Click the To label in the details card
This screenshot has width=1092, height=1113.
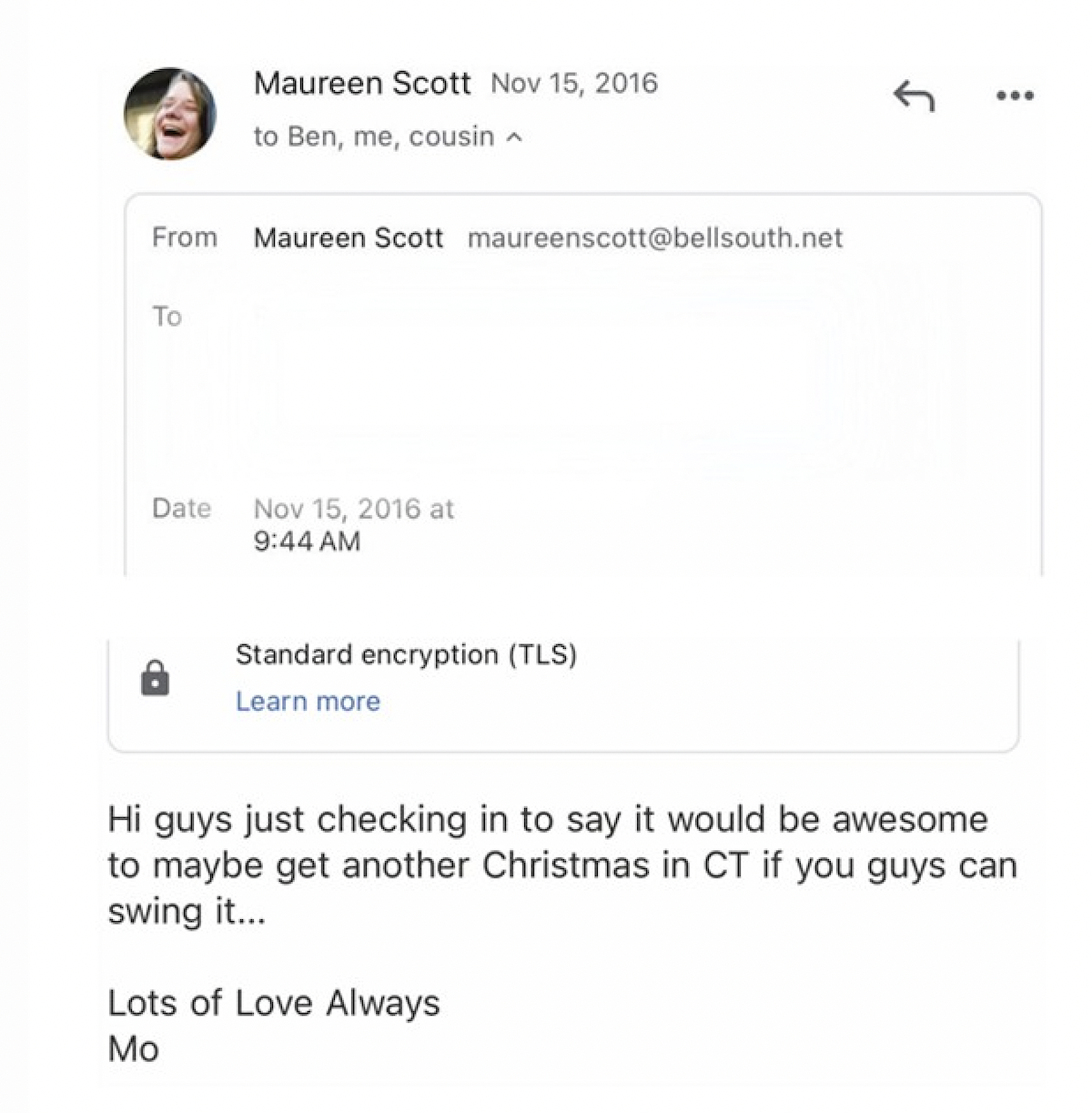click(x=167, y=317)
